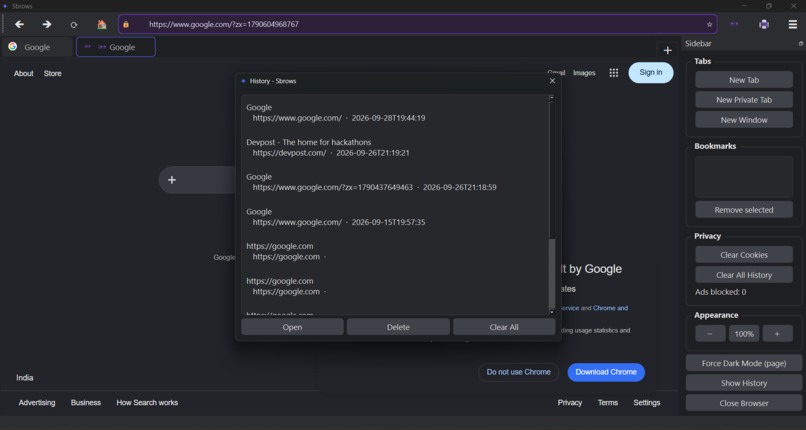
Task: Click Clear All History button
Action: pyautogui.click(x=744, y=275)
